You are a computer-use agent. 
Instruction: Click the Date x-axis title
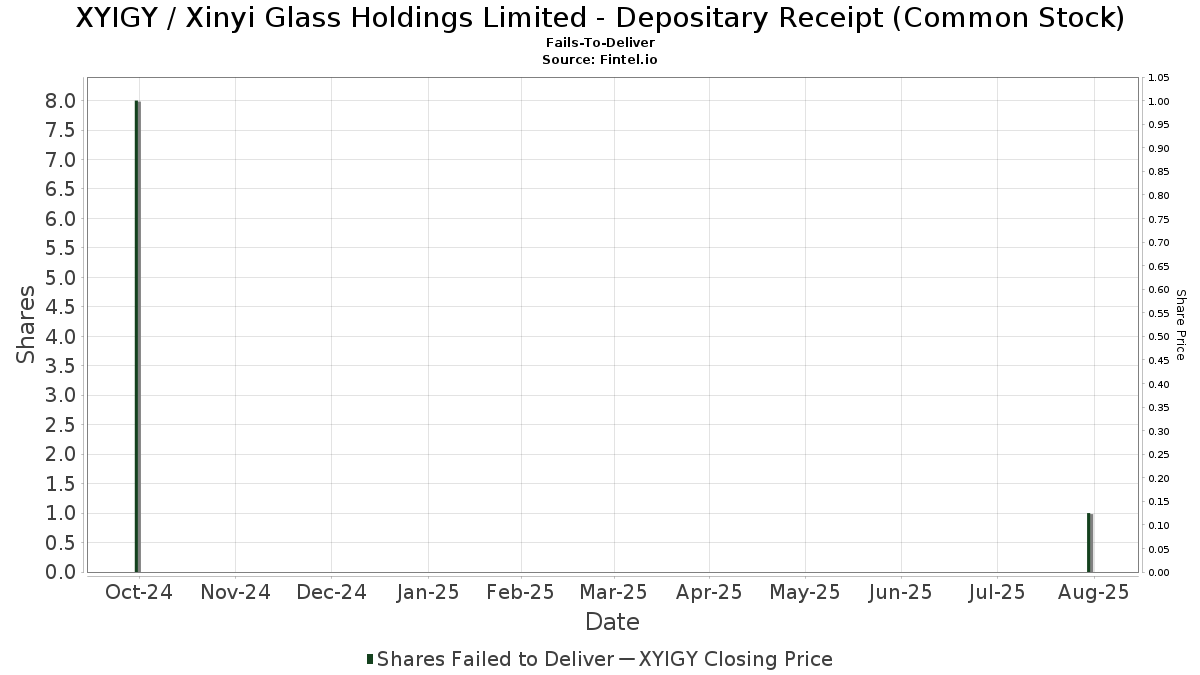pos(612,622)
